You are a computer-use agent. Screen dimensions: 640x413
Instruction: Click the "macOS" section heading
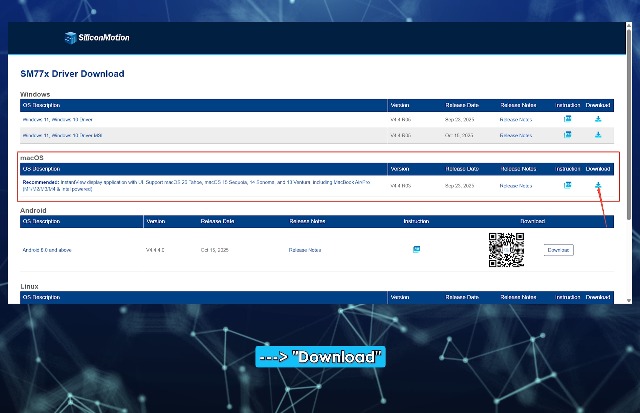(32, 158)
